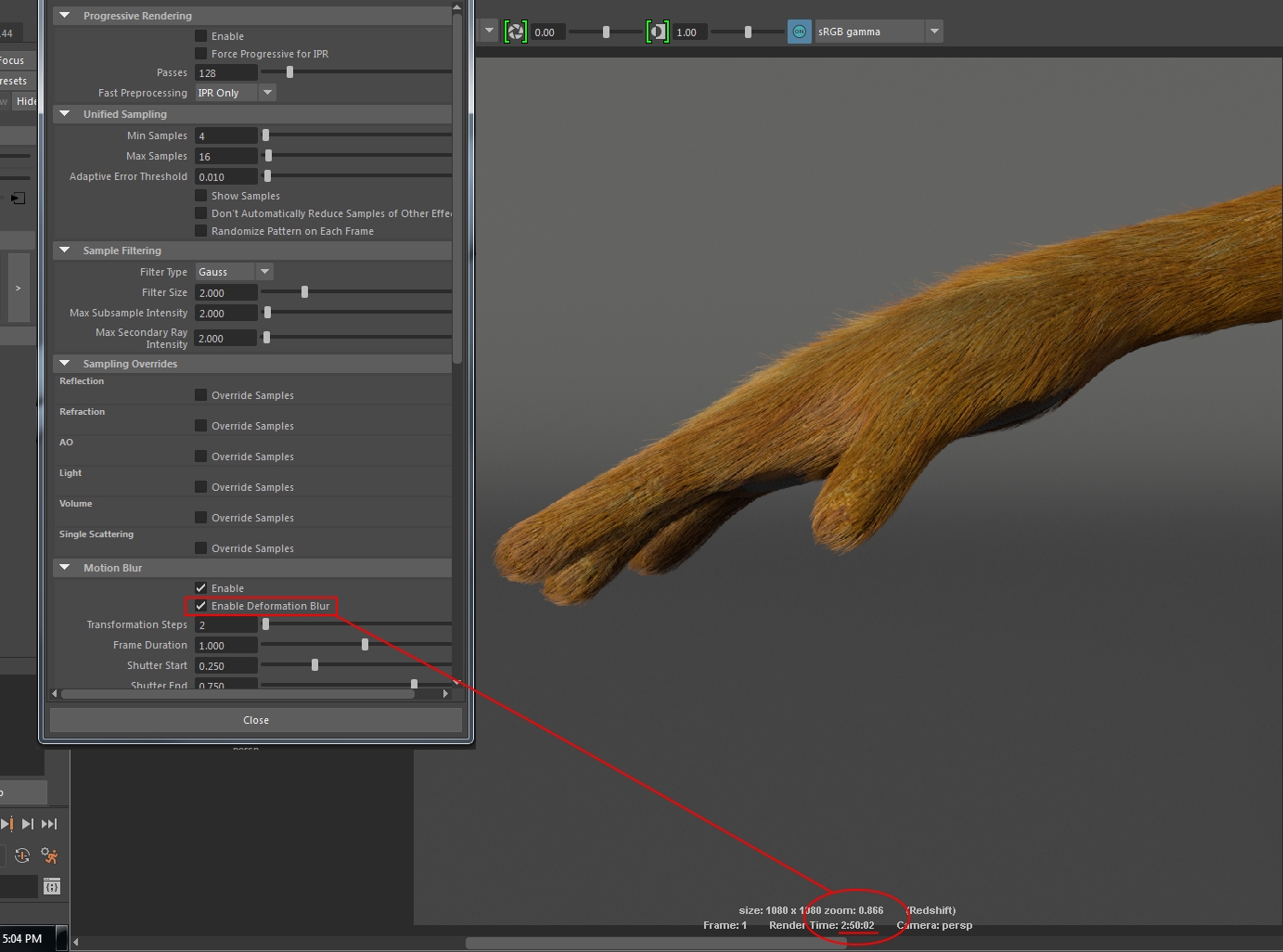Enable Progressive Rendering checkbox
This screenshot has height=952, width=1283.
201,36
